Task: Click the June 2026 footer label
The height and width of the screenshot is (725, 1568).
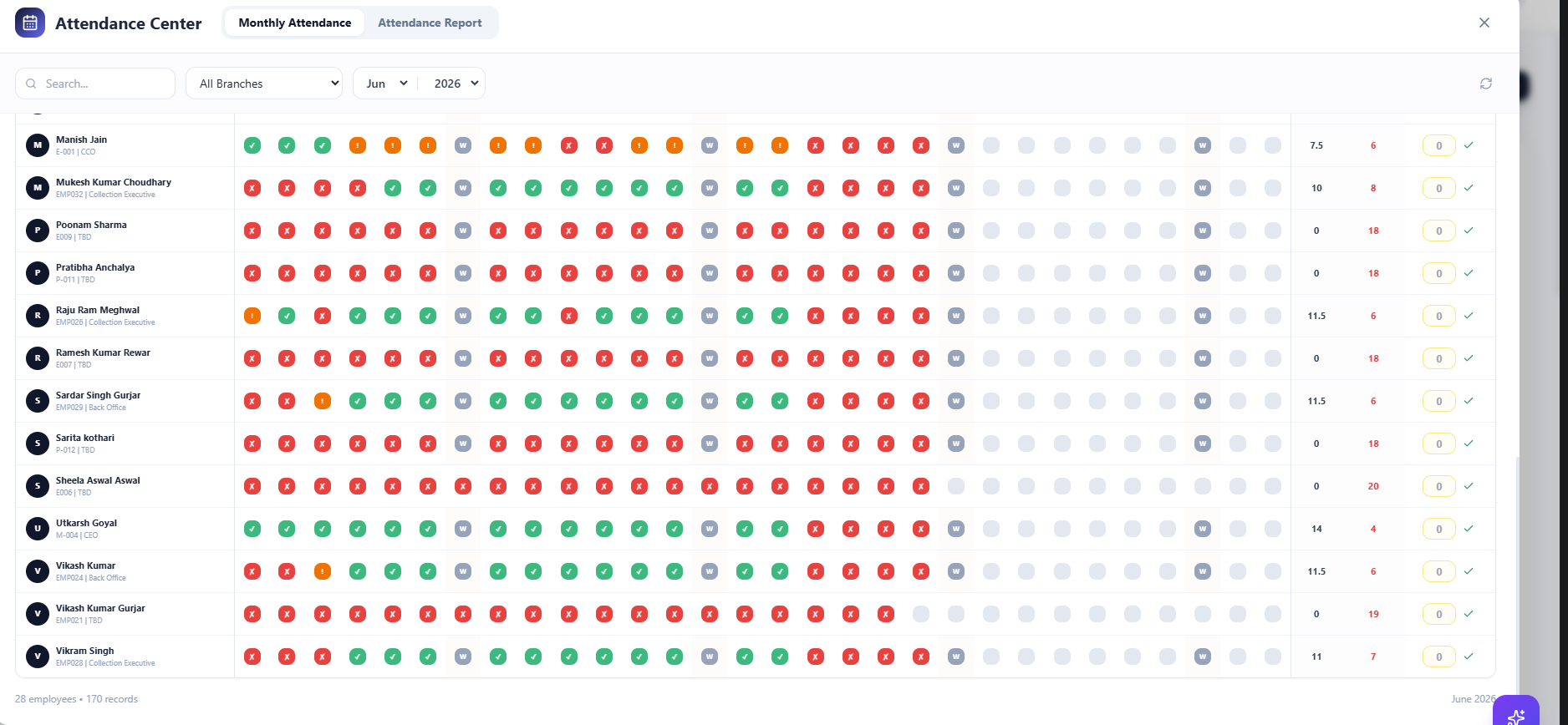Action: click(1473, 699)
